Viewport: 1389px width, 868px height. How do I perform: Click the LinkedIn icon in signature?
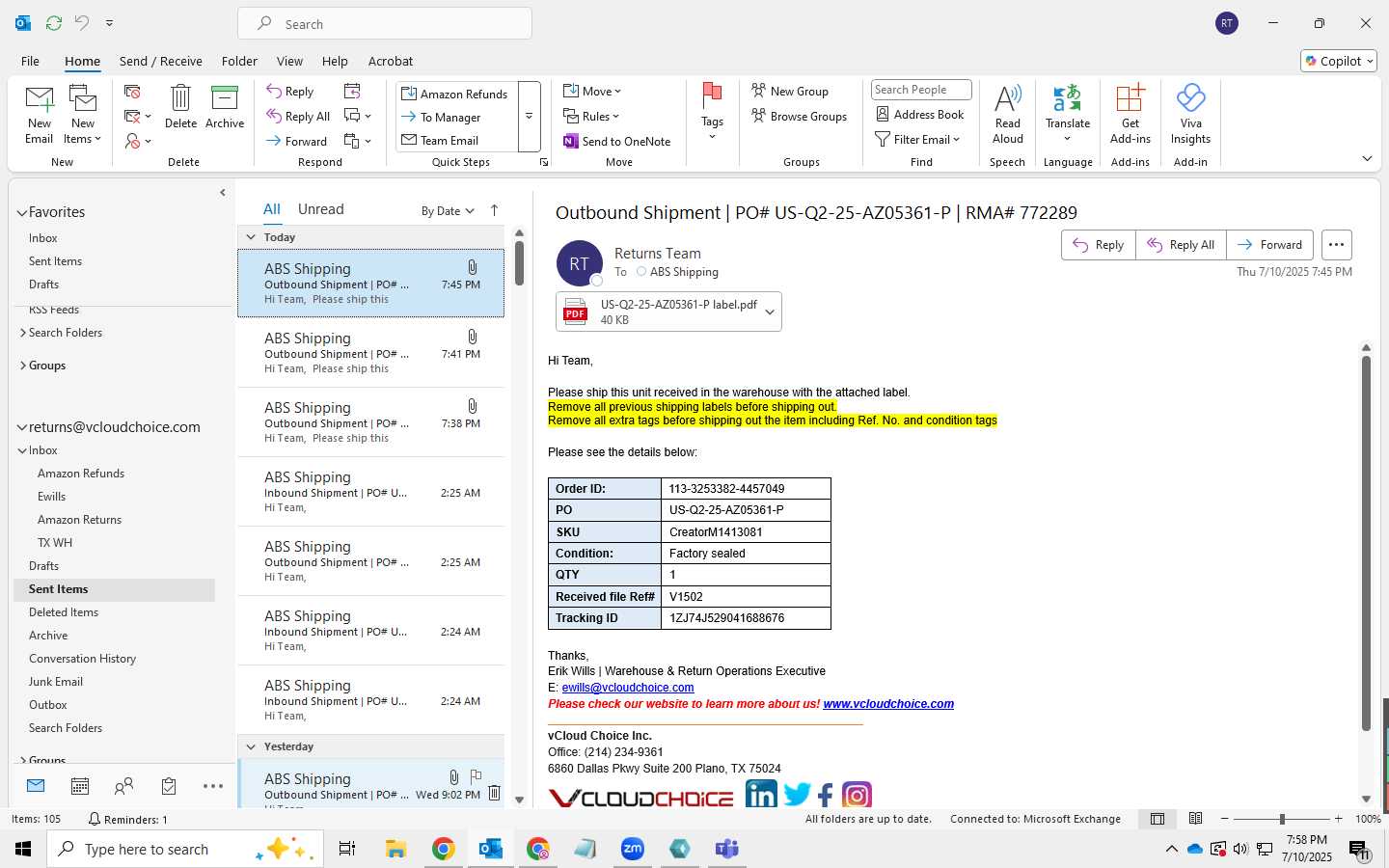761,795
